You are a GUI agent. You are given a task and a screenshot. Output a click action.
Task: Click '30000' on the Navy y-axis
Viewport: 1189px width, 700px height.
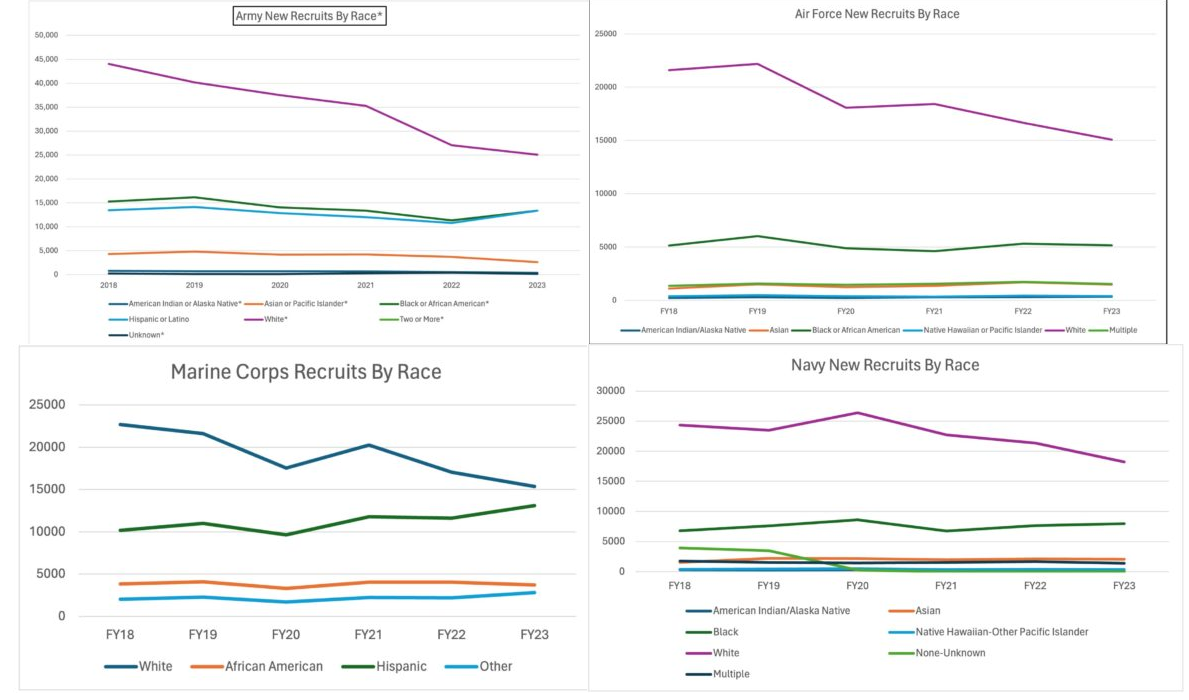pos(610,391)
